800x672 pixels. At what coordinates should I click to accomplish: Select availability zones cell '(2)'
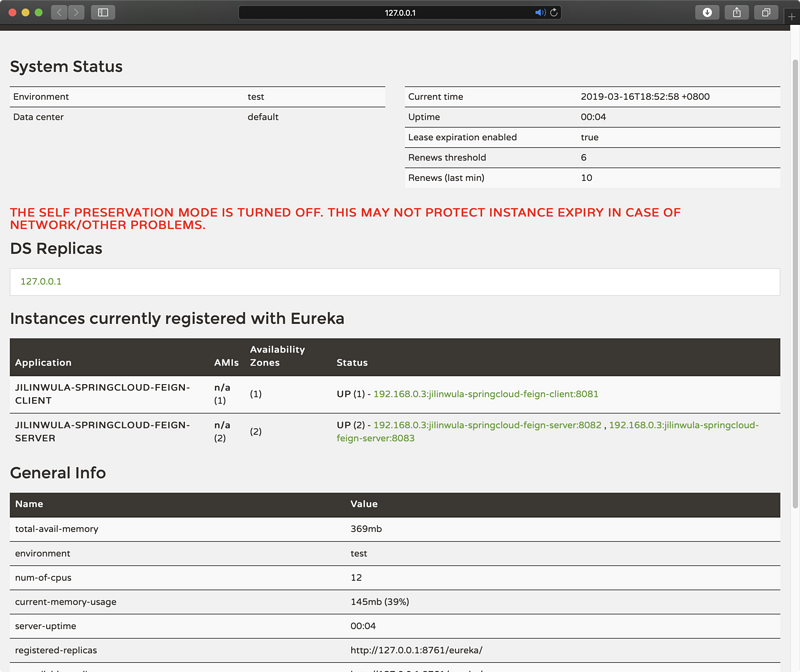point(256,432)
